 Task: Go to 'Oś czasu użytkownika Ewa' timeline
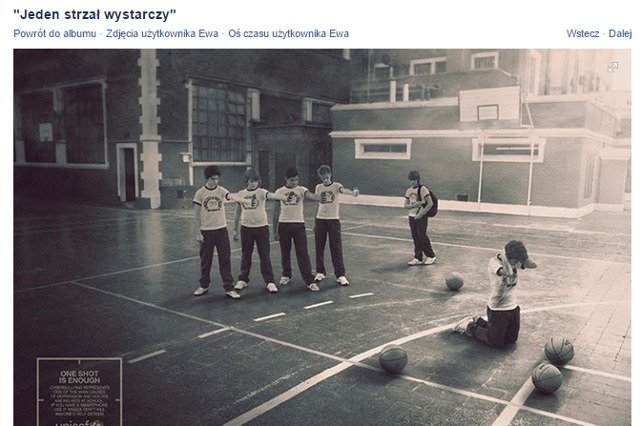[288, 33]
